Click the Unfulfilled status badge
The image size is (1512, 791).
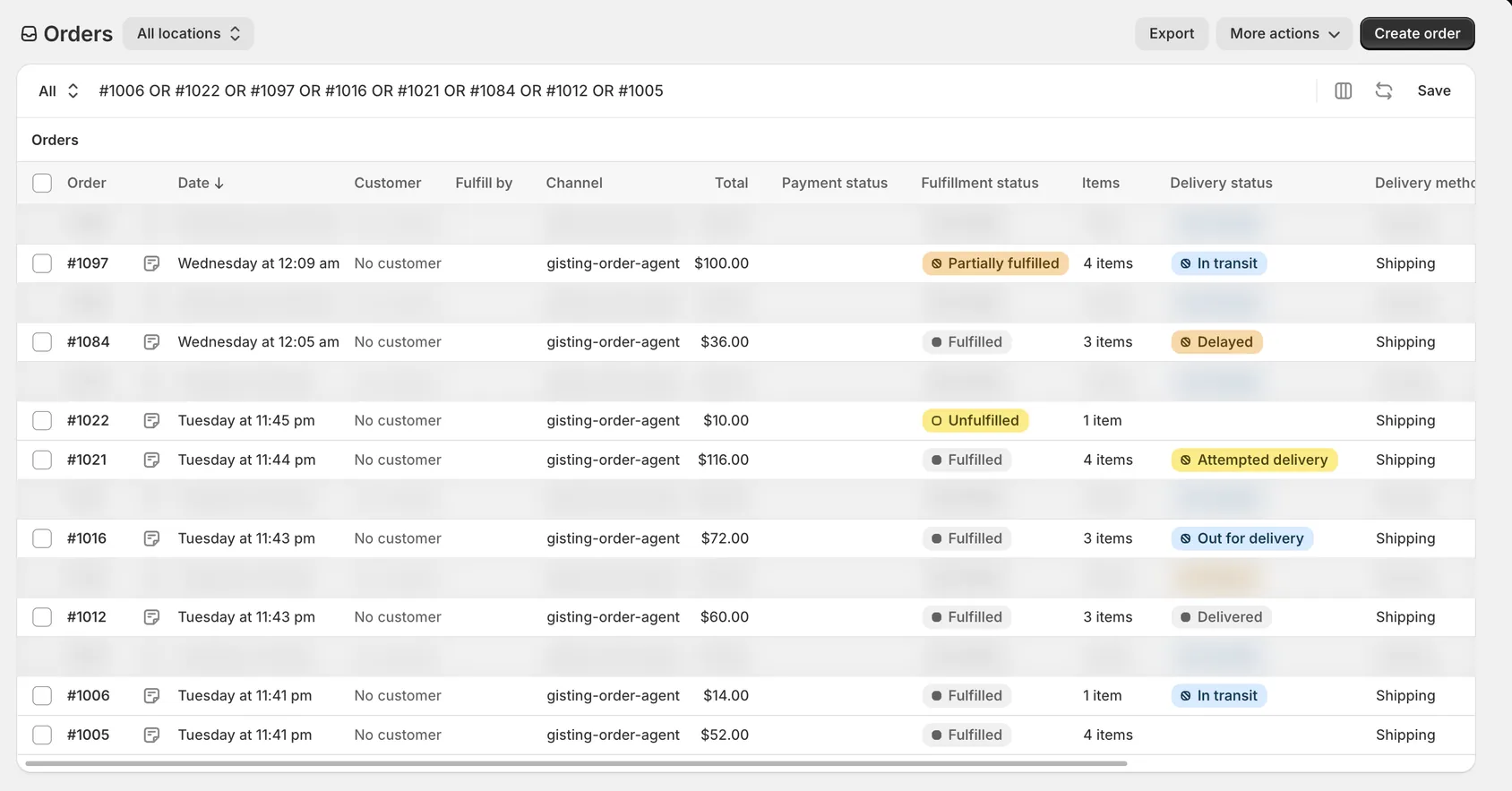coord(975,421)
